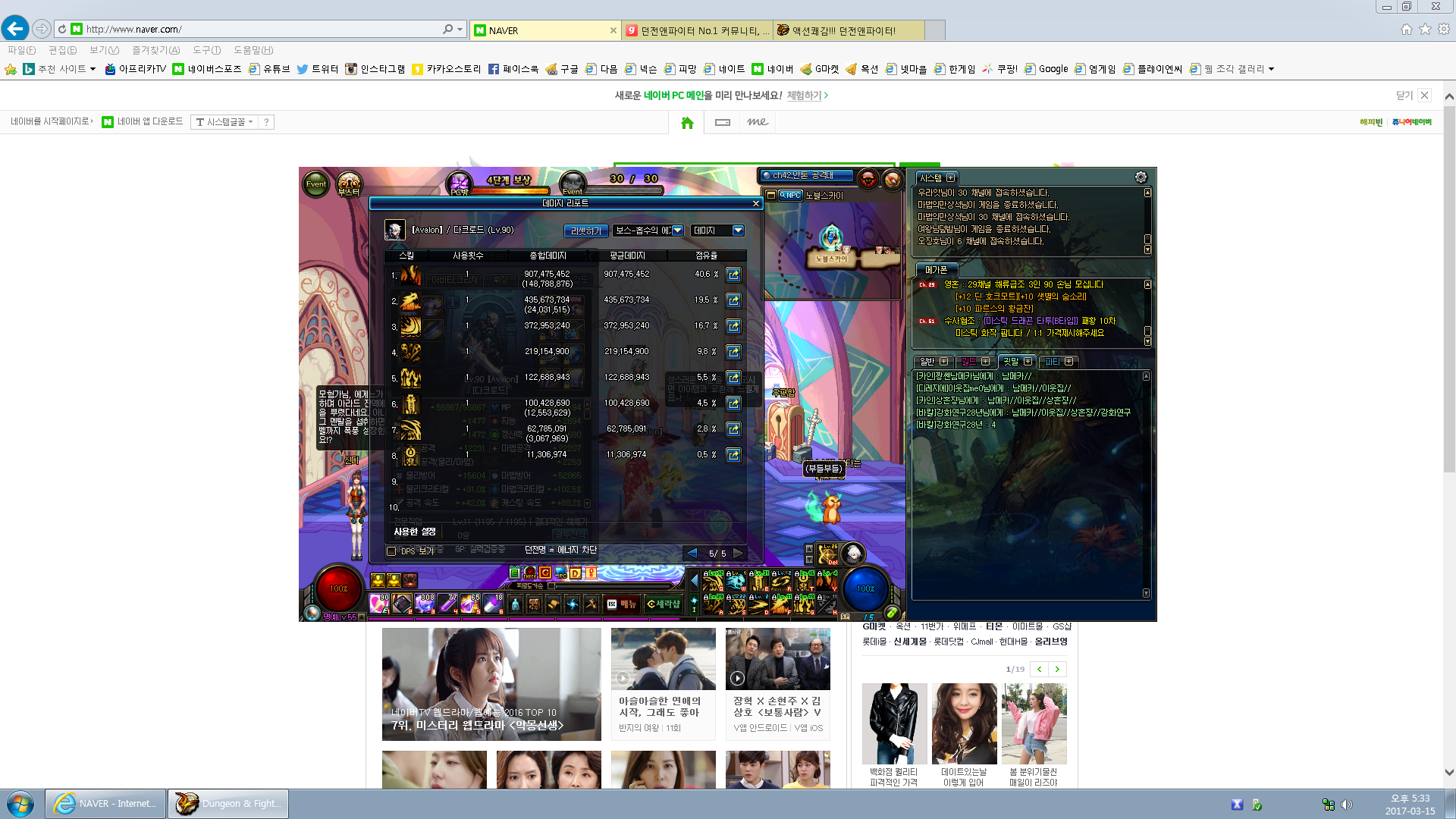Click share icon for first skill row
Image resolution: width=1456 pixels, height=819 pixels.
[x=733, y=275]
